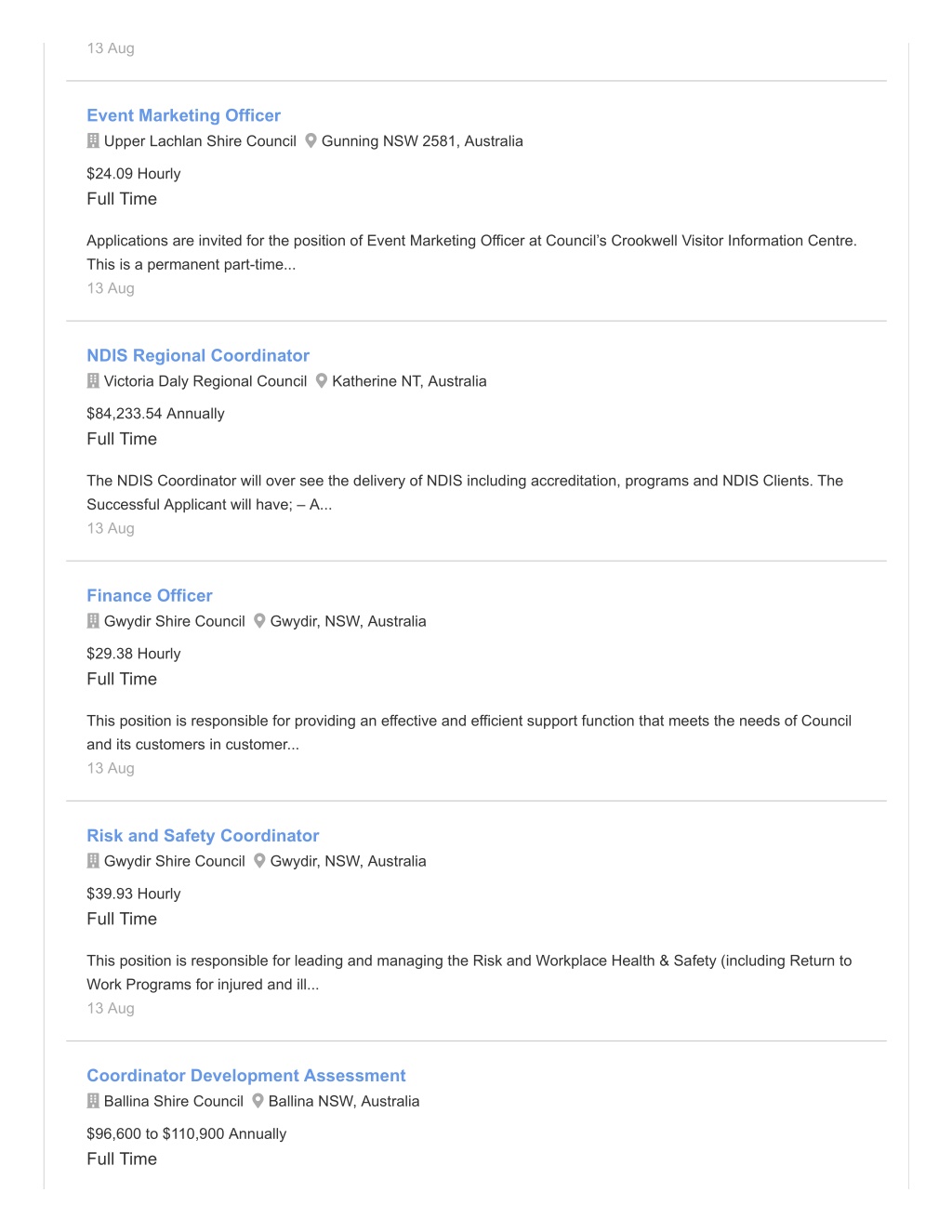Open the Event Marketing Officer job listing
952x1232 pixels.
pyautogui.click(x=183, y=115)
